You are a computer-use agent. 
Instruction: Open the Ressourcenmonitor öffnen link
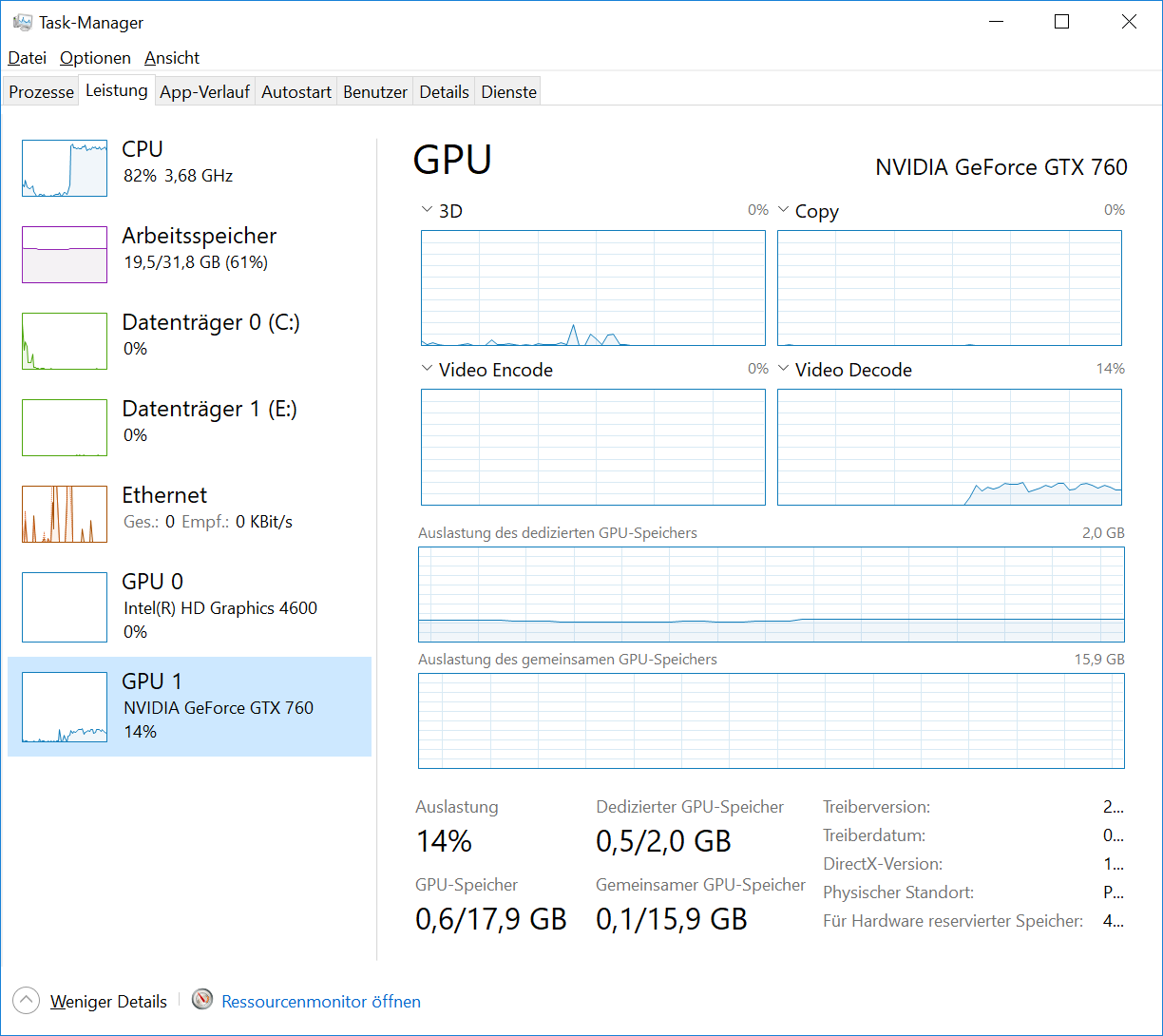[x=321, y=1001]
